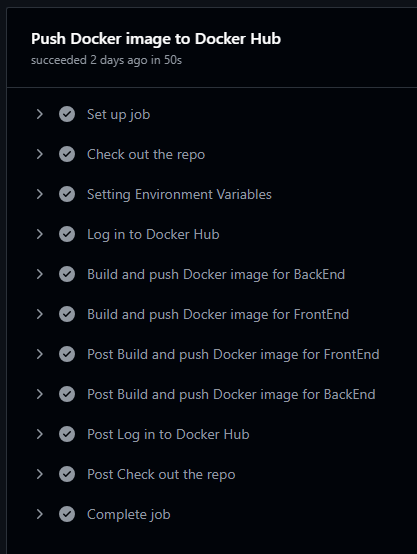Expand the Set up job step
The width and height of the screenshot is (417, 554).
[40, 114]
